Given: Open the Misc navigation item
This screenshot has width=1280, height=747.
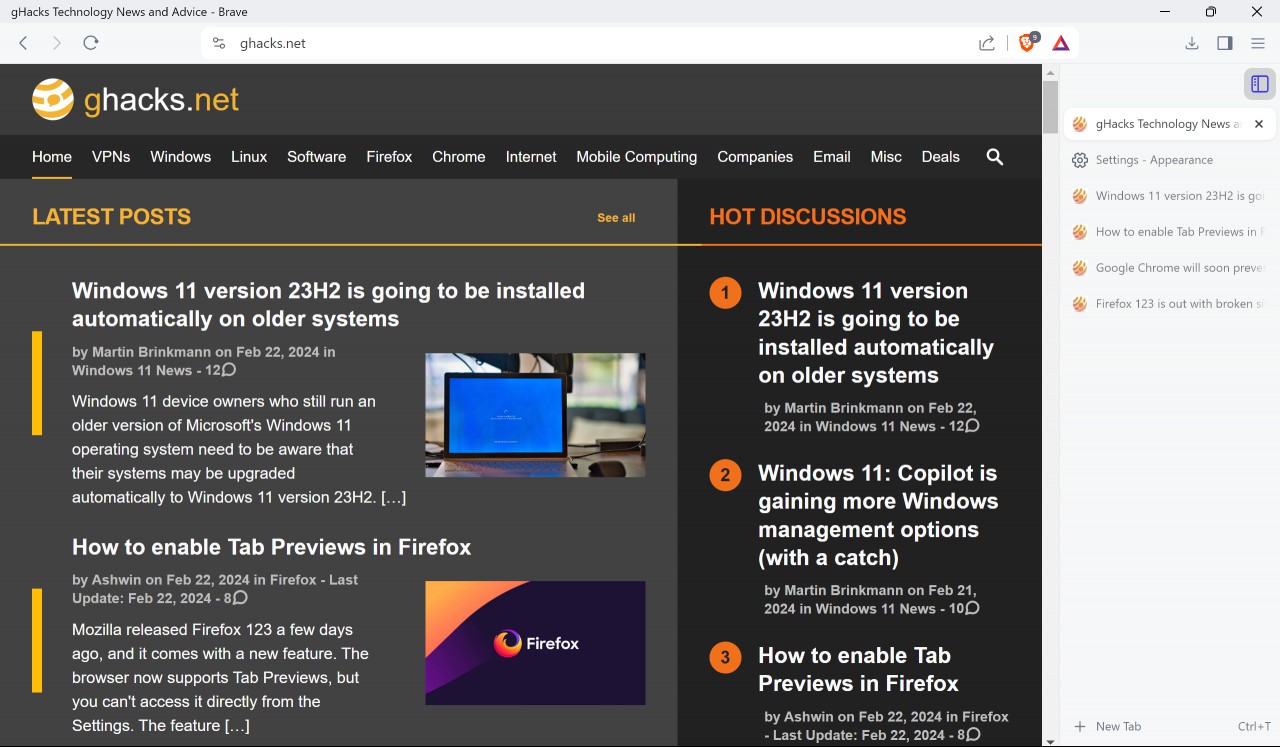Looking at the screenshot, I should 886,157.
